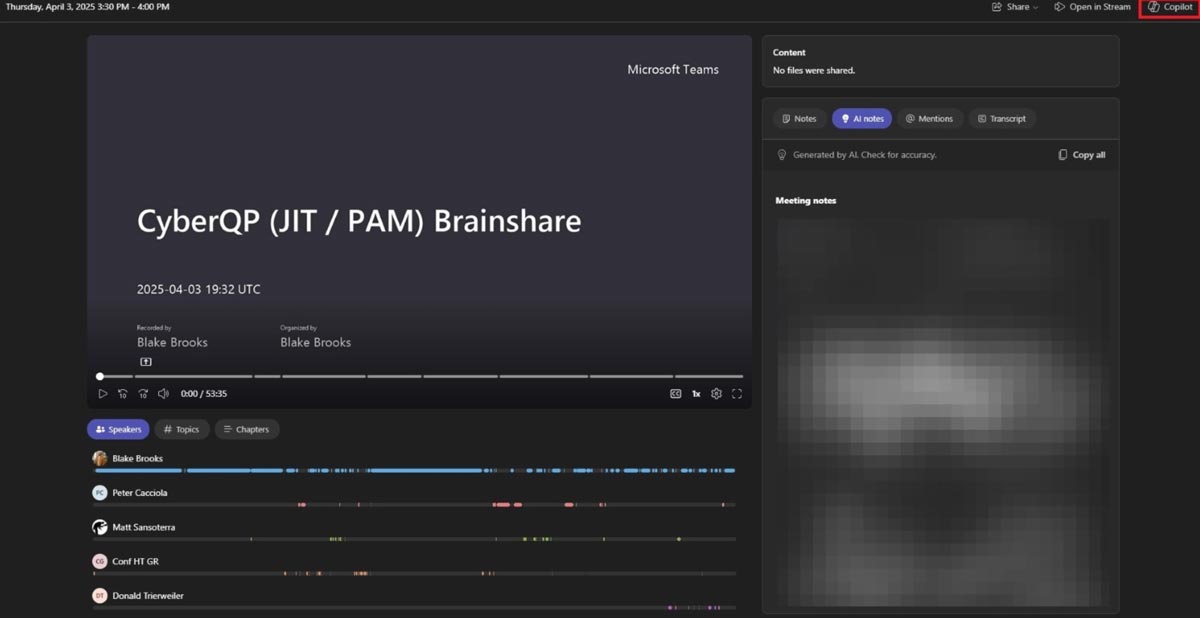Image resolution: width=1200 pixels, height=618 pixels.
Task: Click the 'Content' heading
Action: [789, 53]
